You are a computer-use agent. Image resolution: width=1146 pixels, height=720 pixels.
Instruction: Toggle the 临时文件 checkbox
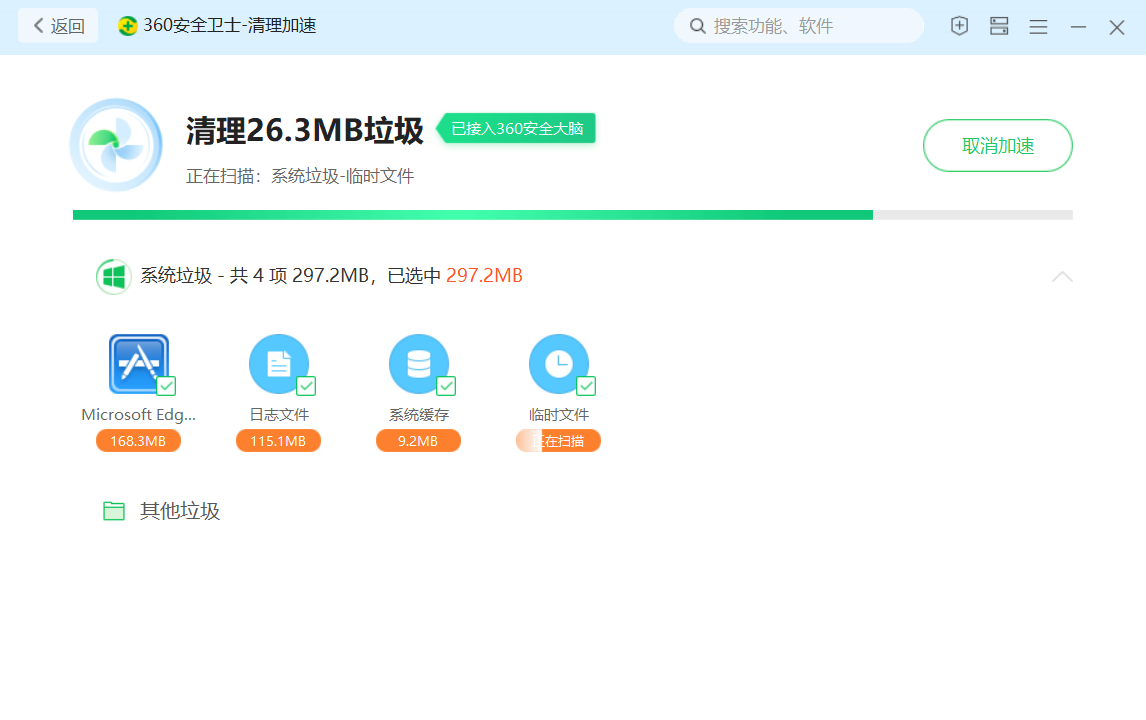(x=586, y=386)
